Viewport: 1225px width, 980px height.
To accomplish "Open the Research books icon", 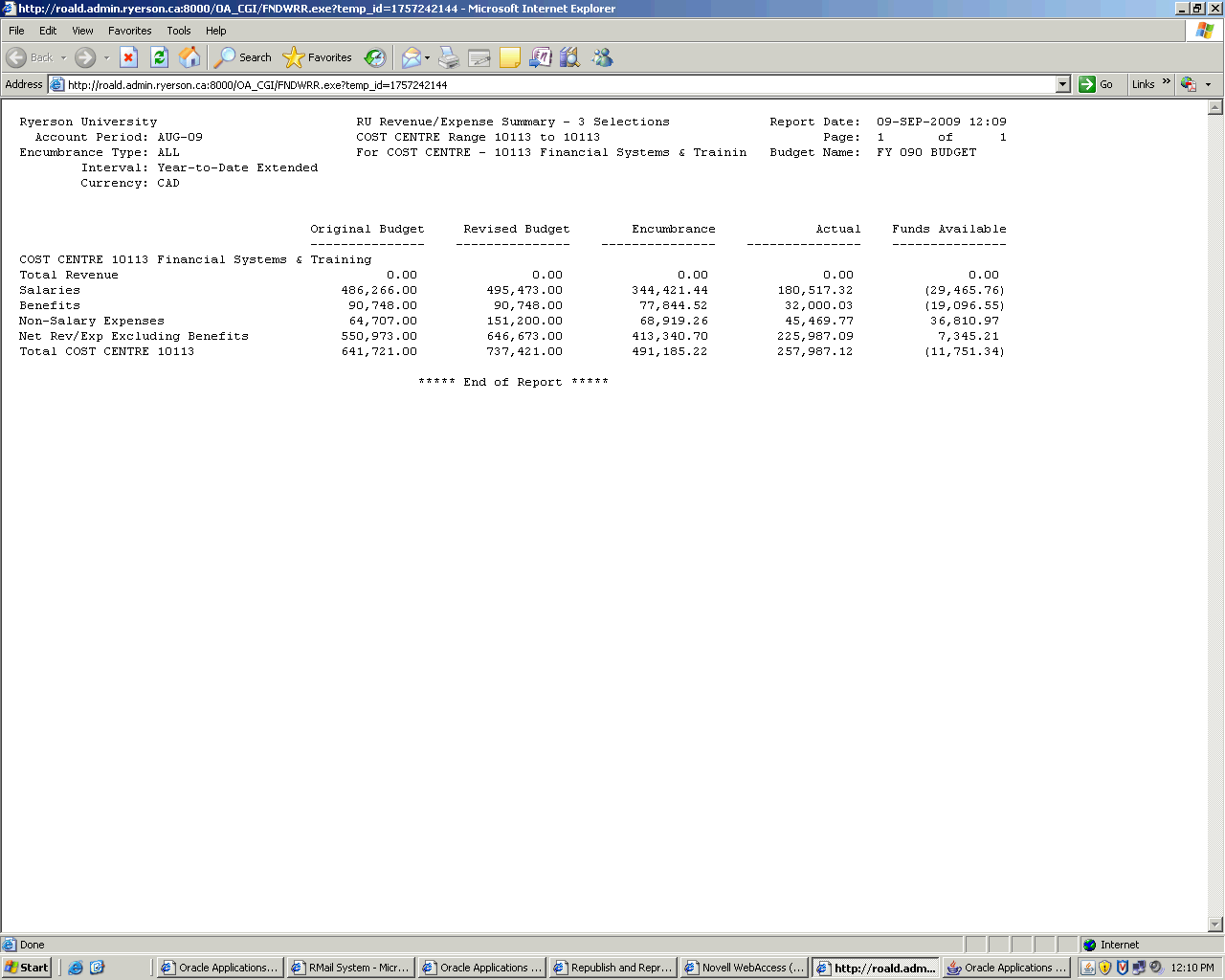I will click(x=570, y=57).
